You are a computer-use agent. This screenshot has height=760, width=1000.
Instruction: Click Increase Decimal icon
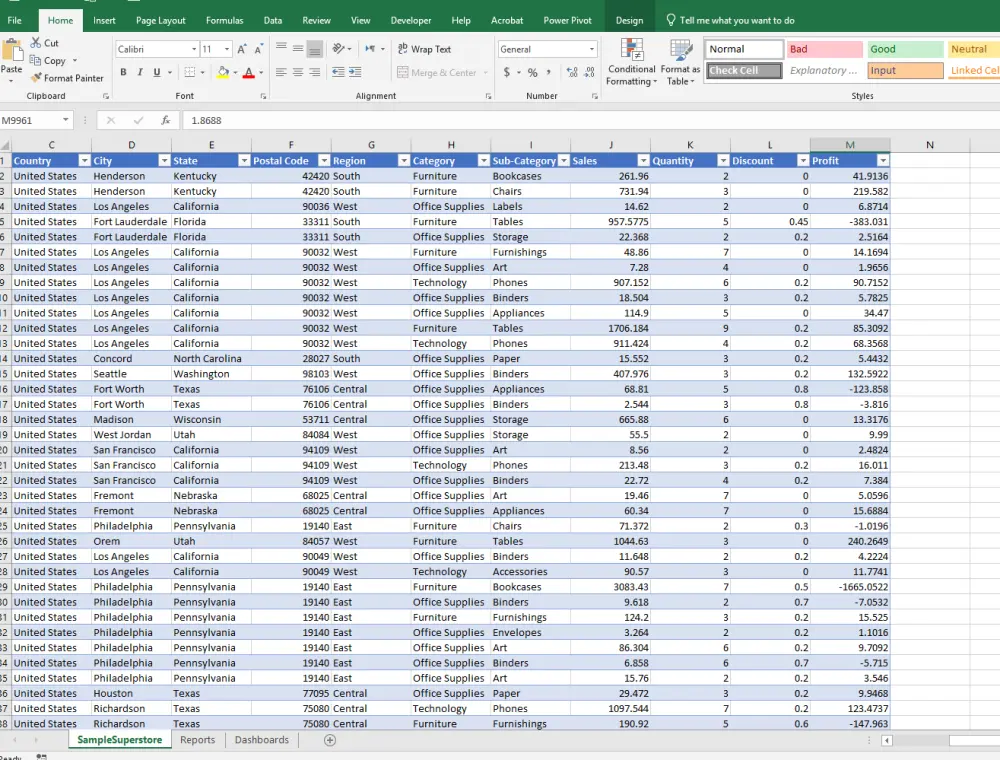tap(572, 72)
